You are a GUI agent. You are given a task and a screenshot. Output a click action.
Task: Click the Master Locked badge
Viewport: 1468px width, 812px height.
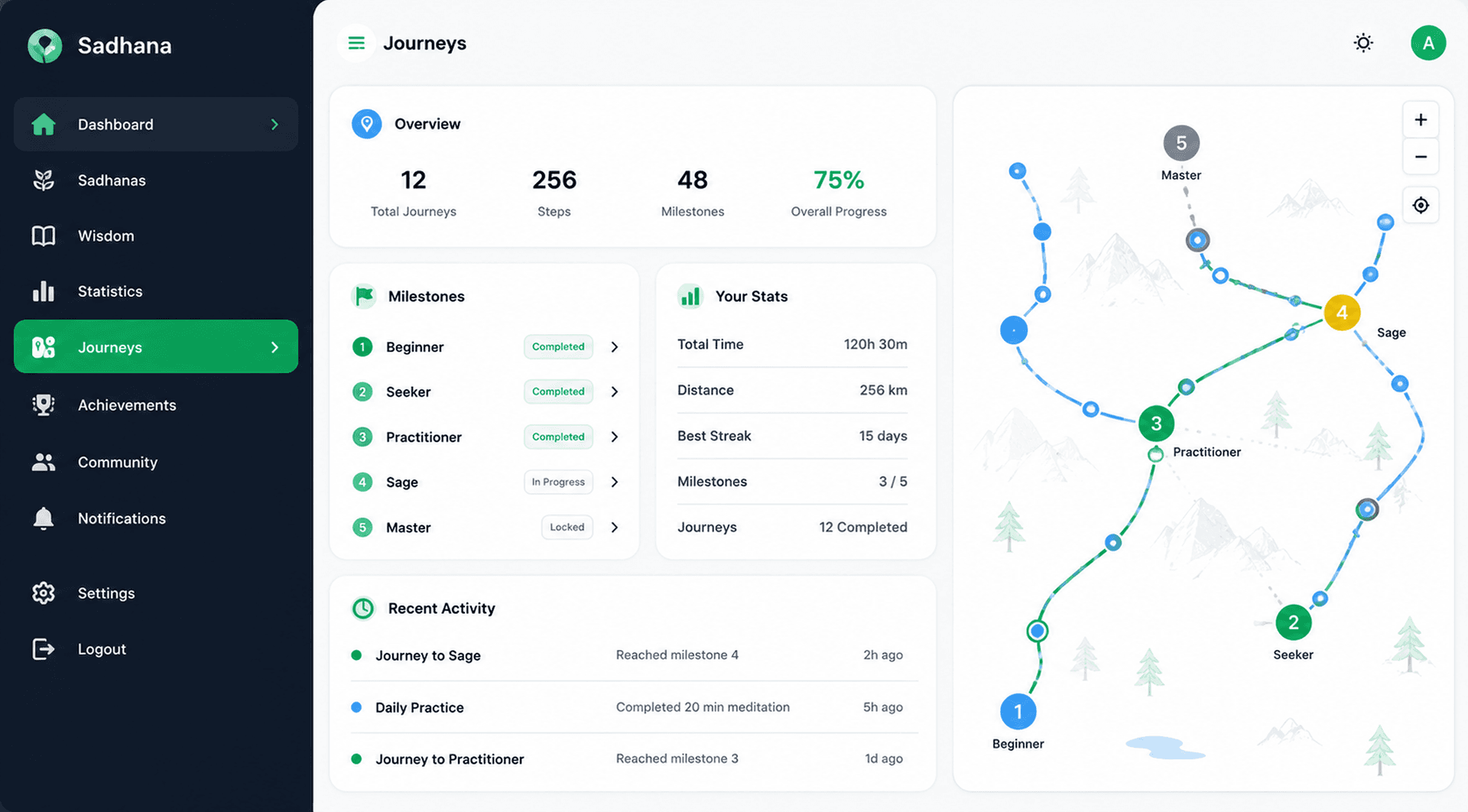click(x=567, y=527)
